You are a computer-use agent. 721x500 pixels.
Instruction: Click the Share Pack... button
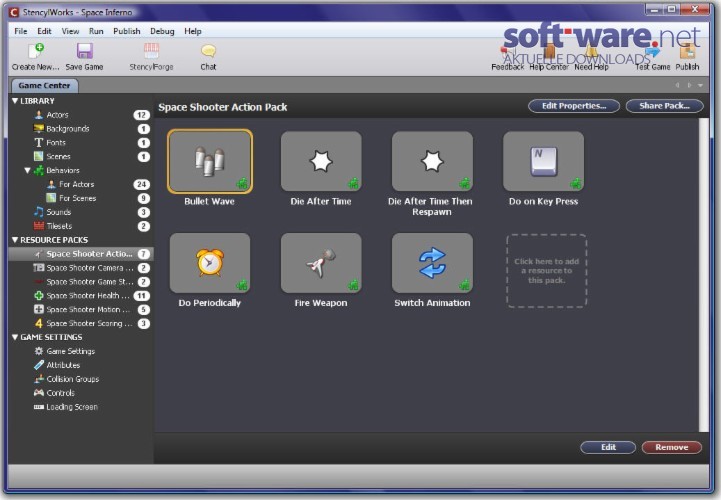click(x=664, y=106)
